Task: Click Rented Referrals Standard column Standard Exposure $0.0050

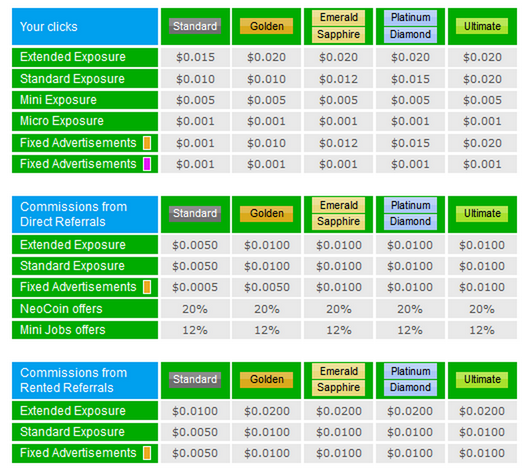Action: click(x=195, y=432)
